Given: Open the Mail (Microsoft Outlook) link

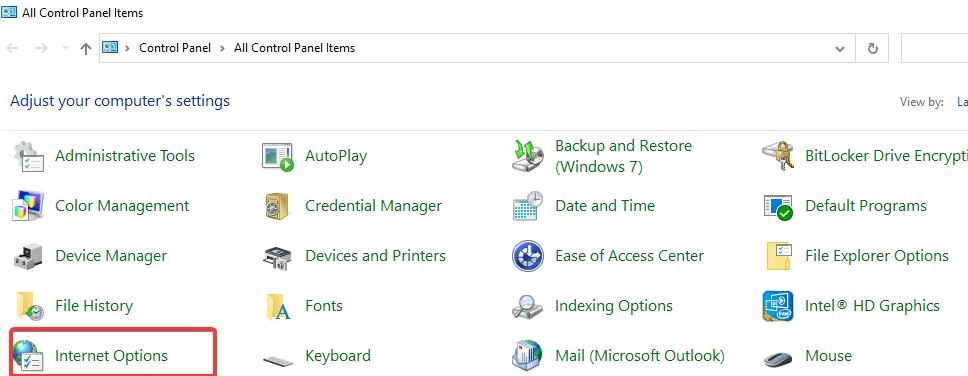Looking at the screenshot, I should coord(640,356).
